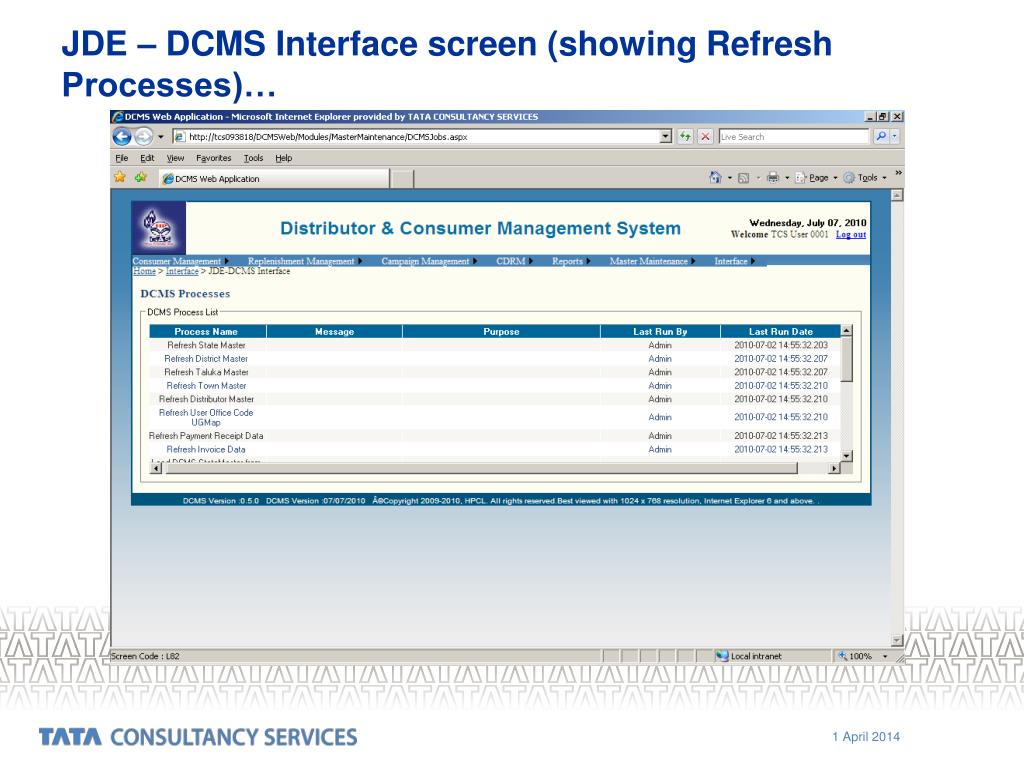1024x768 pixels.
Task: Select the Refresh Payment Receipt Data process
Action: click(x=206, y=436)
